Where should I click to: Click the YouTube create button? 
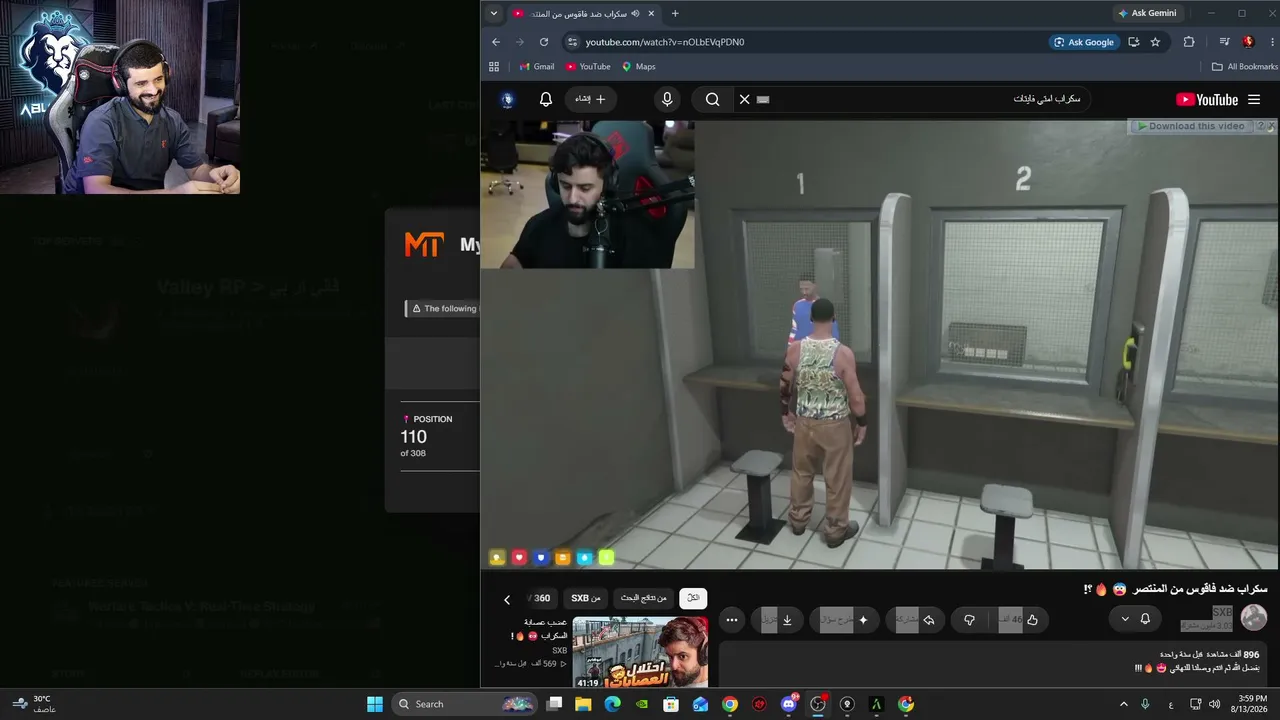[590, 99]
